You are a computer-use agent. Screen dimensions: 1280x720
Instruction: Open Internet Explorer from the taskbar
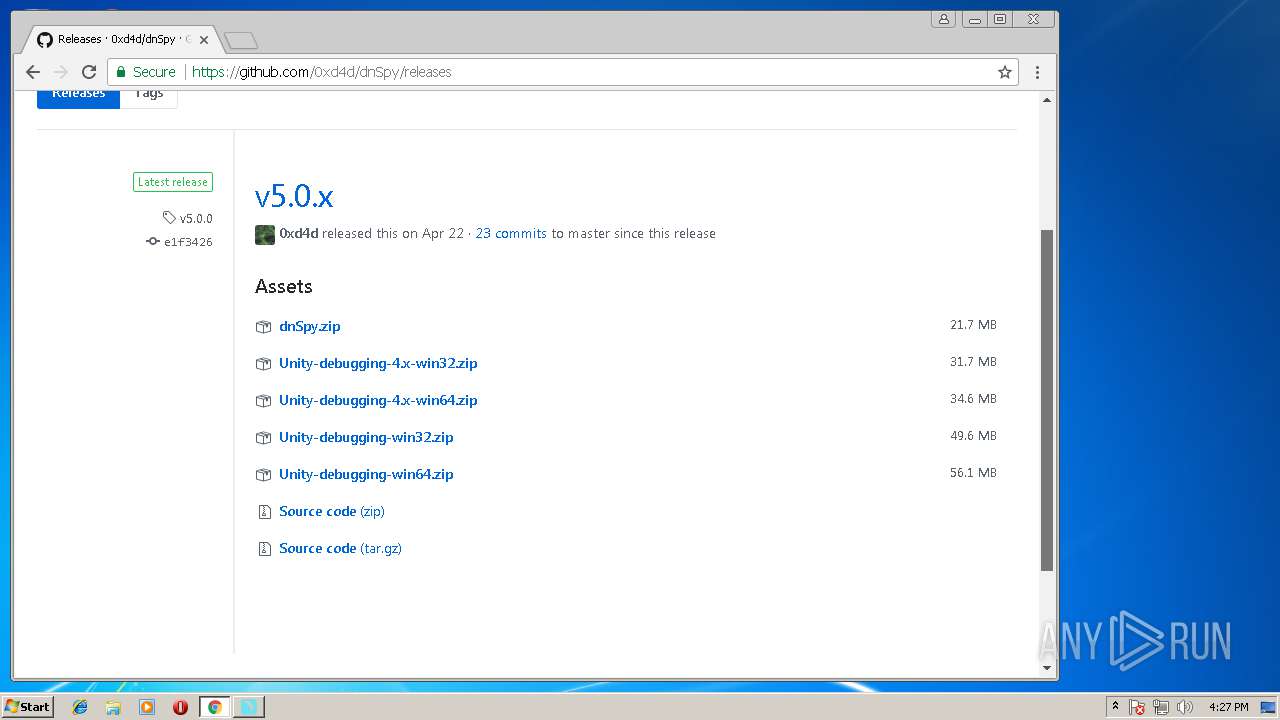(x=80, y=707)
